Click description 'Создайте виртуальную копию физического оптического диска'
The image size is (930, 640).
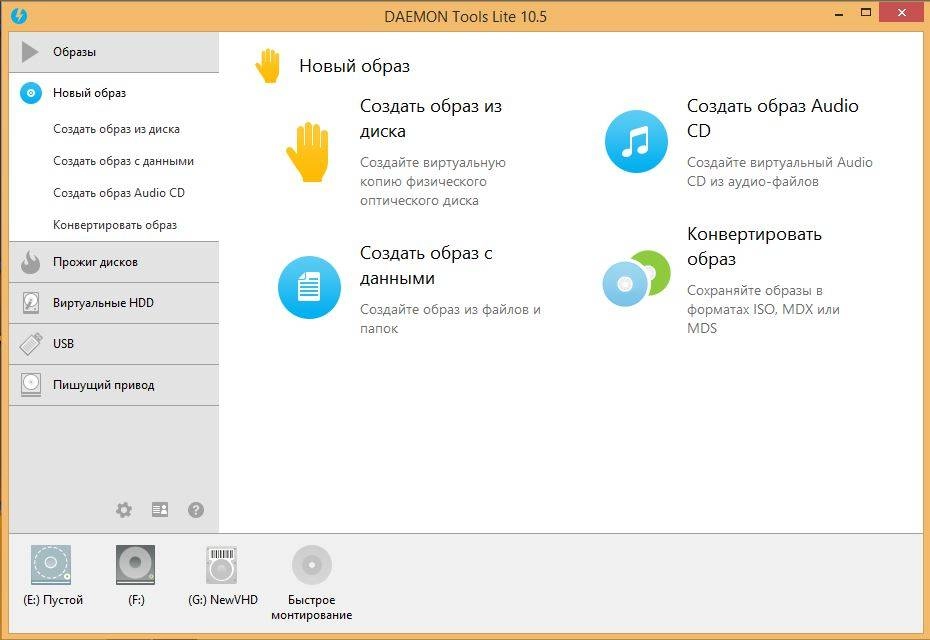[432, 182]
